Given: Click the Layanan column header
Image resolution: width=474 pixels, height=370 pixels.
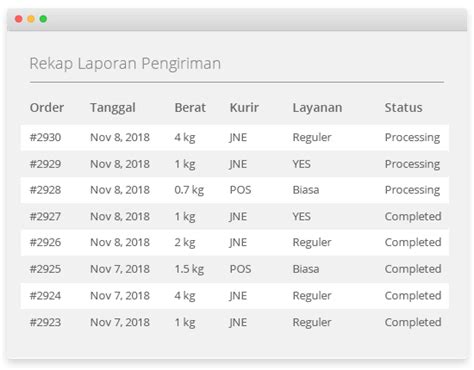Looking at the screenshot, I should (317, 108).
